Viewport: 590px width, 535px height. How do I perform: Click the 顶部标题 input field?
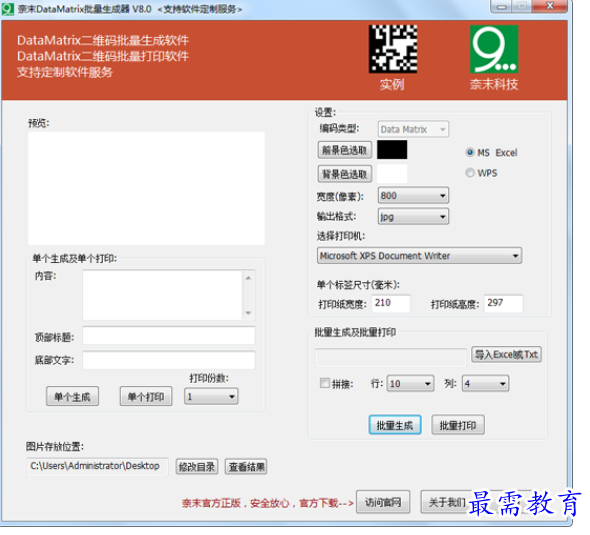click(169, 336)
